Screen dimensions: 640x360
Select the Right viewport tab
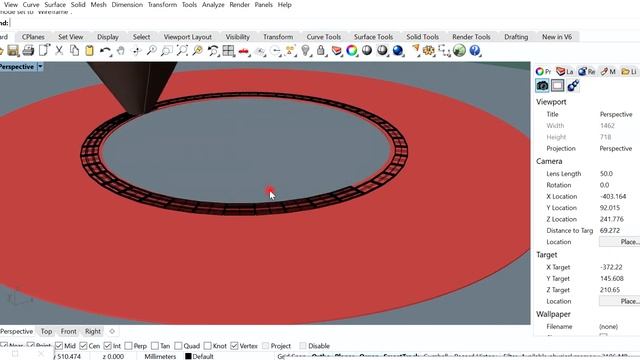(93, 331)
